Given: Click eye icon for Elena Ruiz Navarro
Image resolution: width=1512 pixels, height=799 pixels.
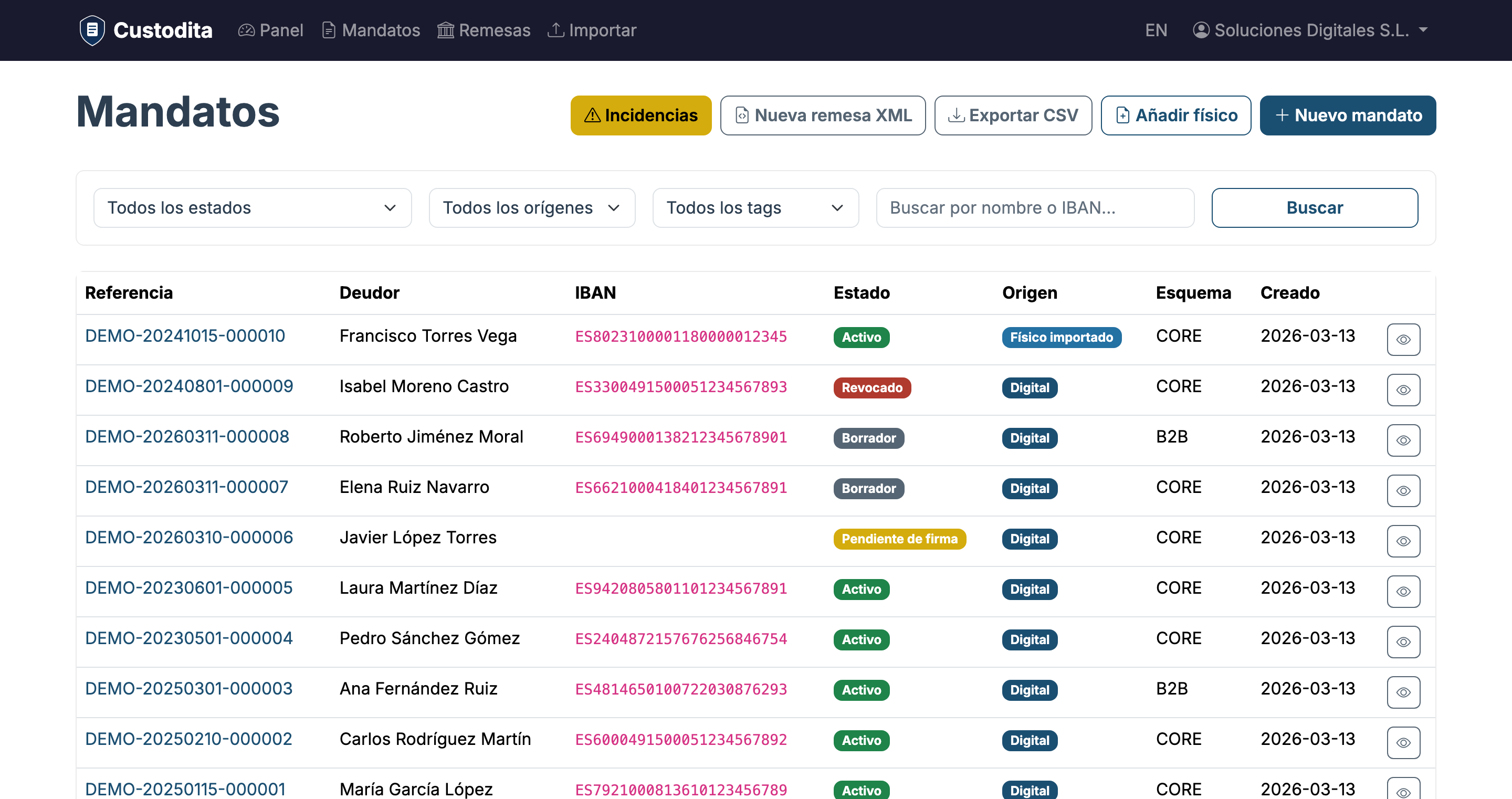Looking at the screenshot, I should pyautogui.click(x=1403, y=491).
